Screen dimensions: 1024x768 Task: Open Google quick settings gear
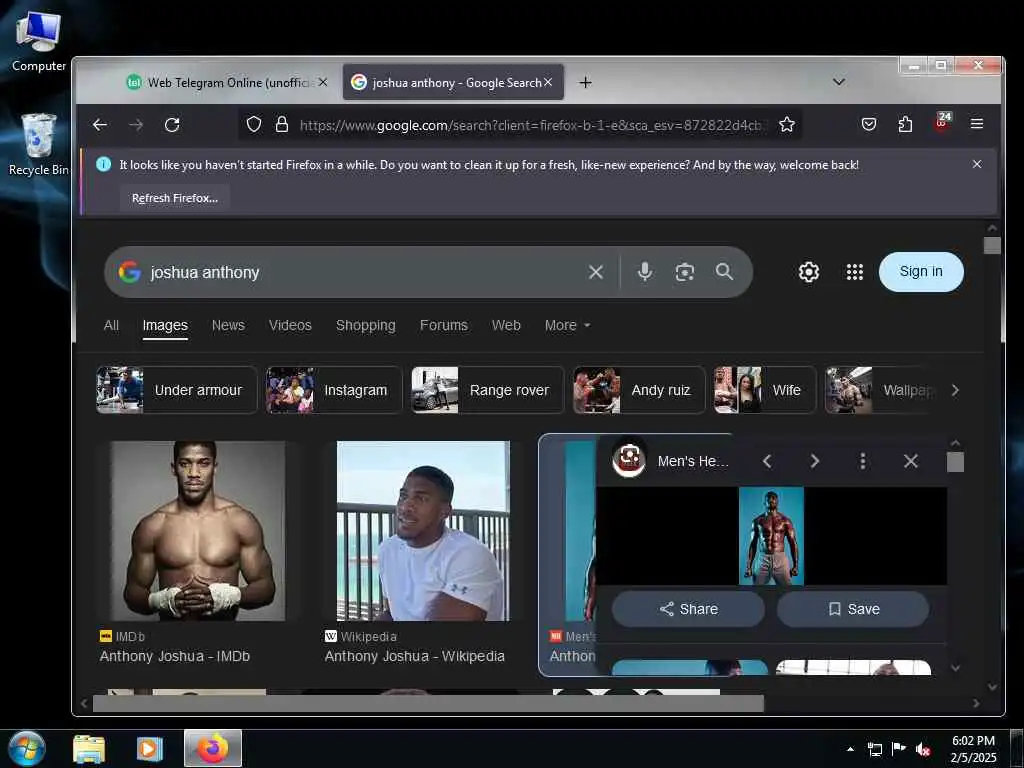[808, 272]
